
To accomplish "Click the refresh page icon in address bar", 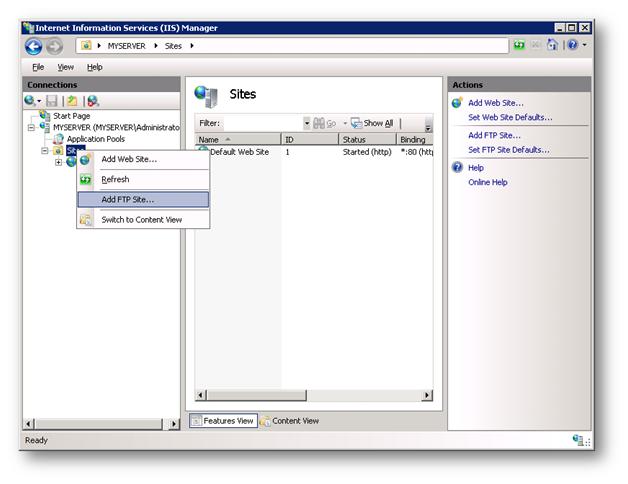I will pos(520,46).
